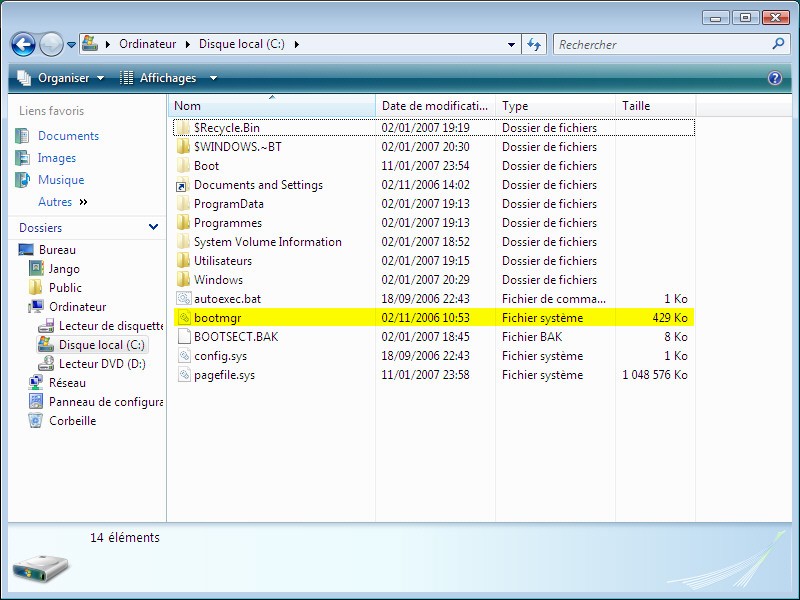This screenshot has height=600, width=800.
Task: Click the Panneau de configuration icon
Action: [x=36, y=402]
